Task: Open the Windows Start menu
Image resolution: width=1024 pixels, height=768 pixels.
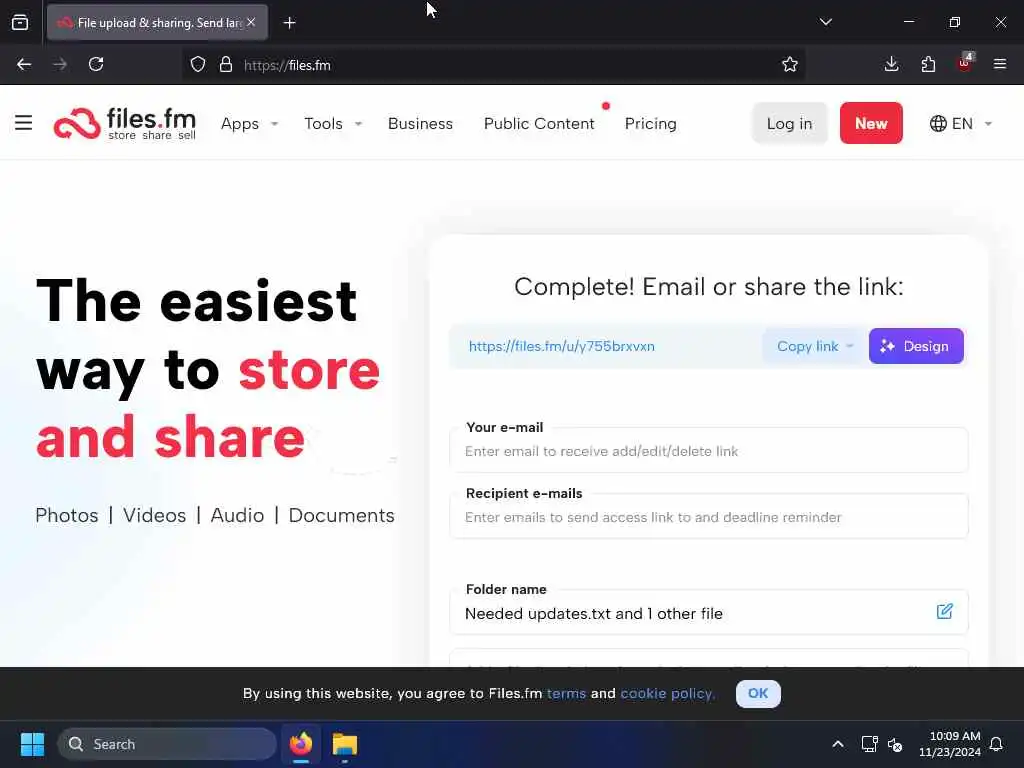Action: point(32,744)
